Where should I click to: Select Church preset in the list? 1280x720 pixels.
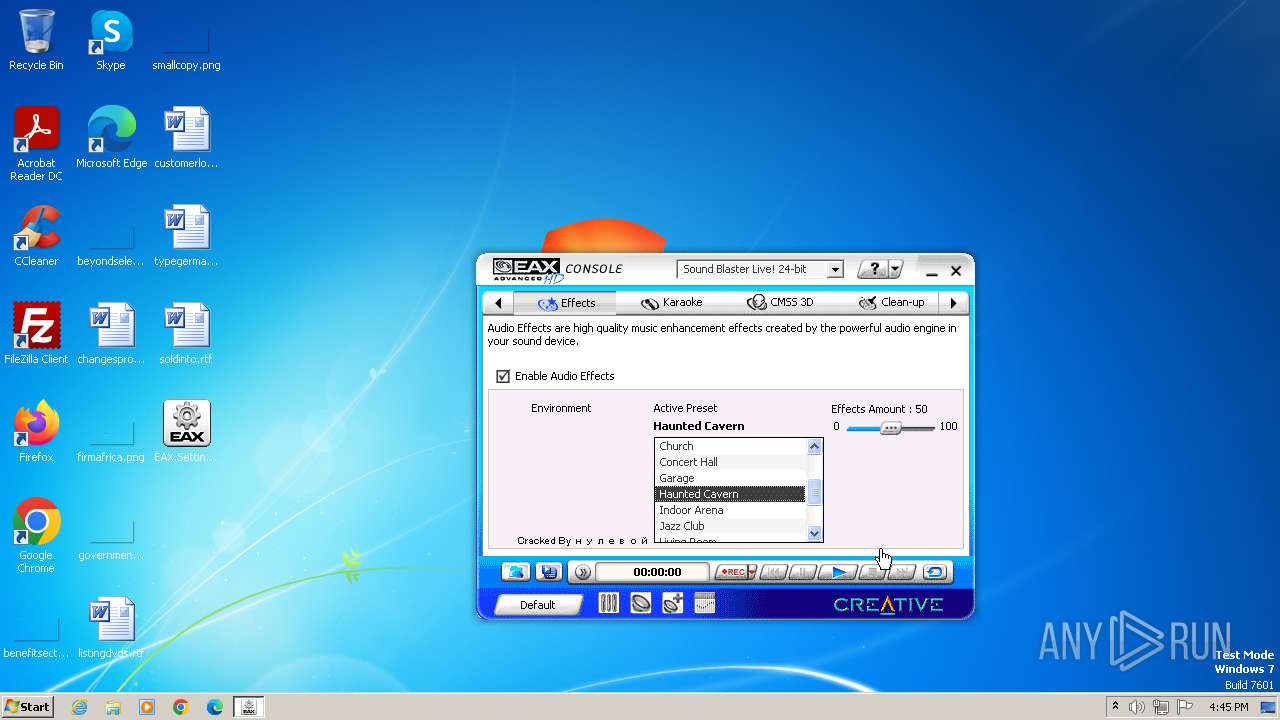click(x=730, y=446)
